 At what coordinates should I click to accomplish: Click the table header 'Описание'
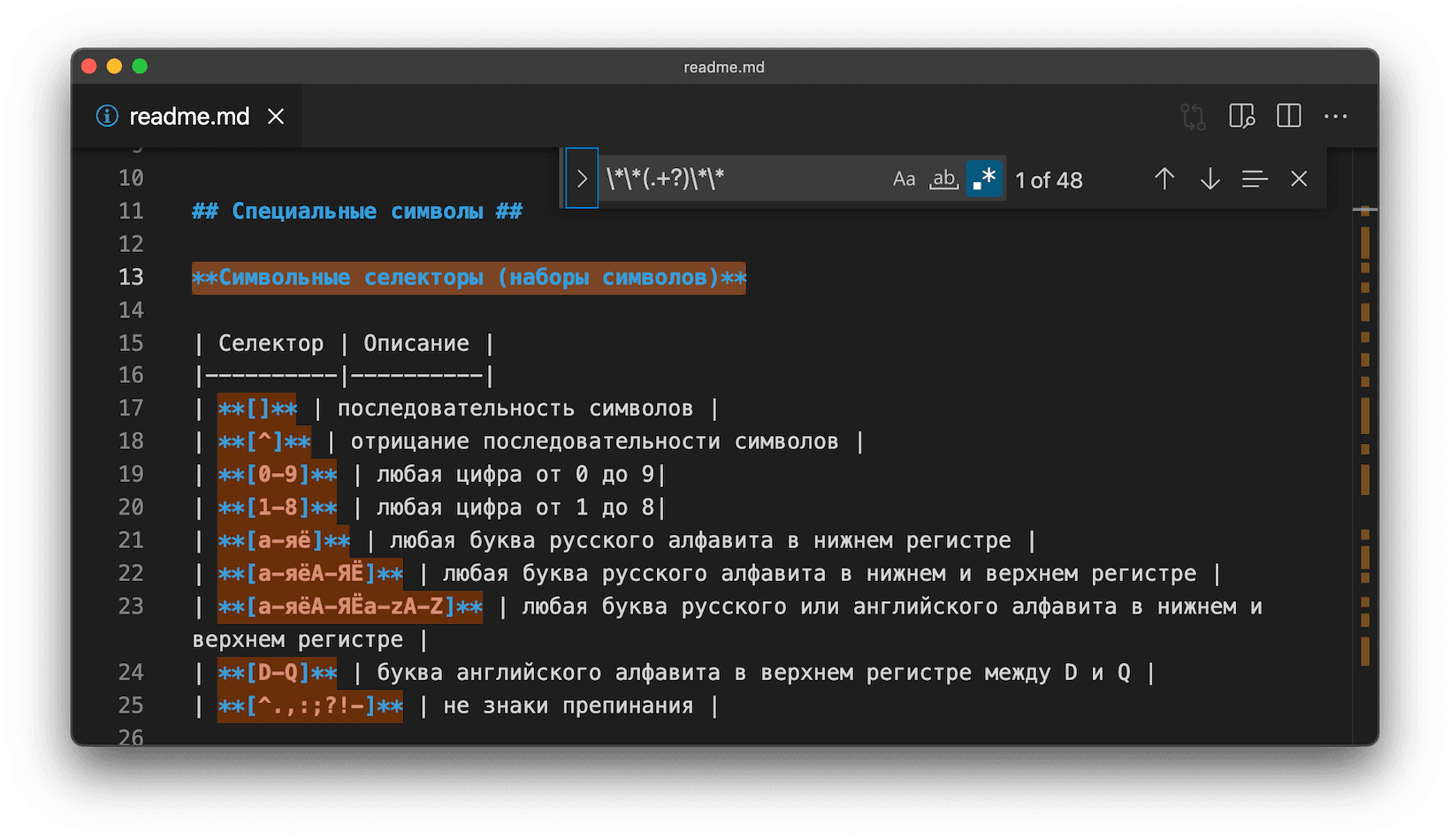point(416,343)
